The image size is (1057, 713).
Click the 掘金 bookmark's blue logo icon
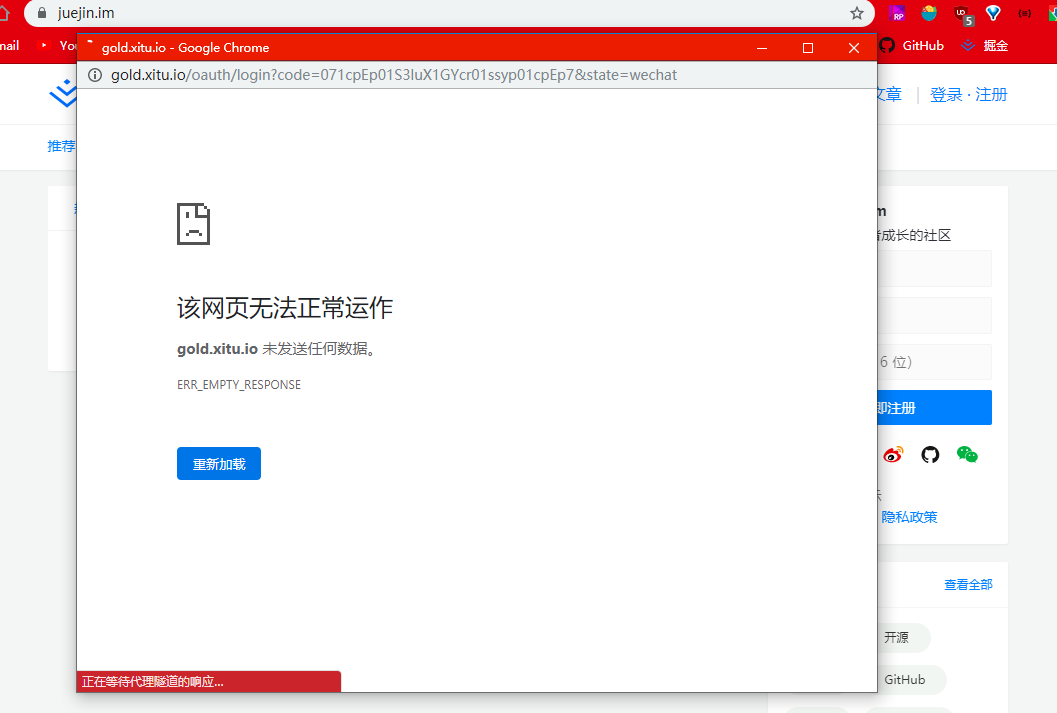coord(969,46)
